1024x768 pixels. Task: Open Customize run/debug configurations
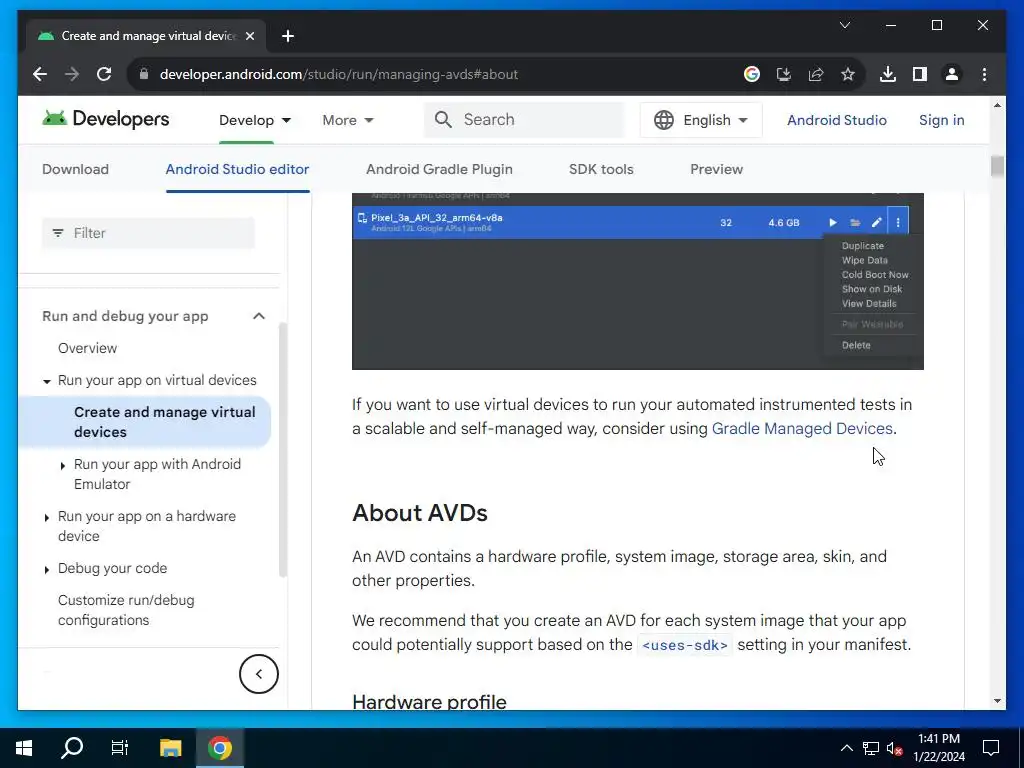pos(126,610)
